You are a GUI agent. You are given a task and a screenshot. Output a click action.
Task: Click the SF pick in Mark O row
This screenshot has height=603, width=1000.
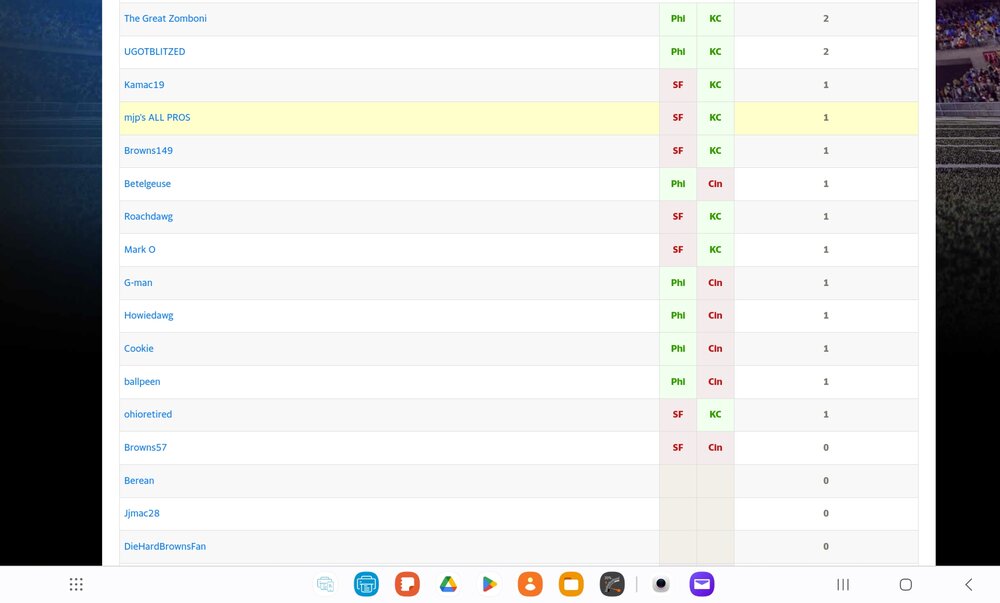click(x=678, y=249)
